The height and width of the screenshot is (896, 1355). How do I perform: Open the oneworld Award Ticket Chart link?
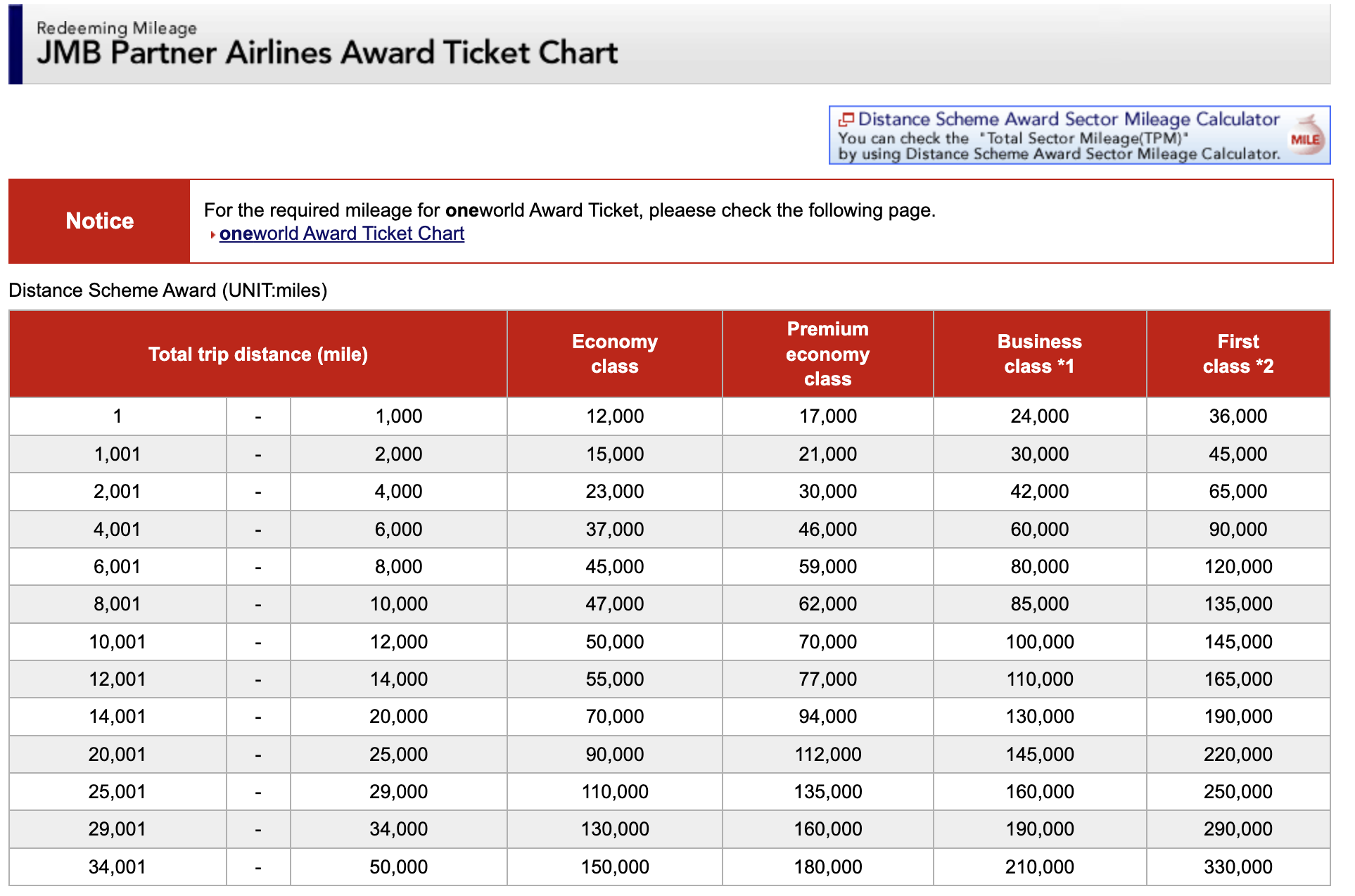[x=341, y=233]
